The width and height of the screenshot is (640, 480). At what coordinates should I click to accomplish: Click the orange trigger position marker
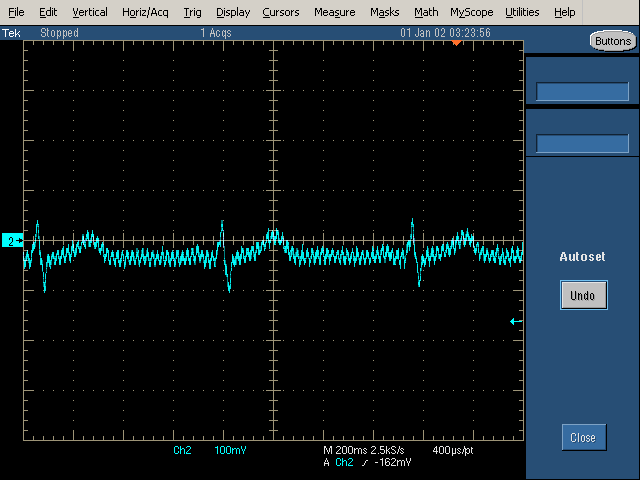pyautogui.click(x=456, y=43)
